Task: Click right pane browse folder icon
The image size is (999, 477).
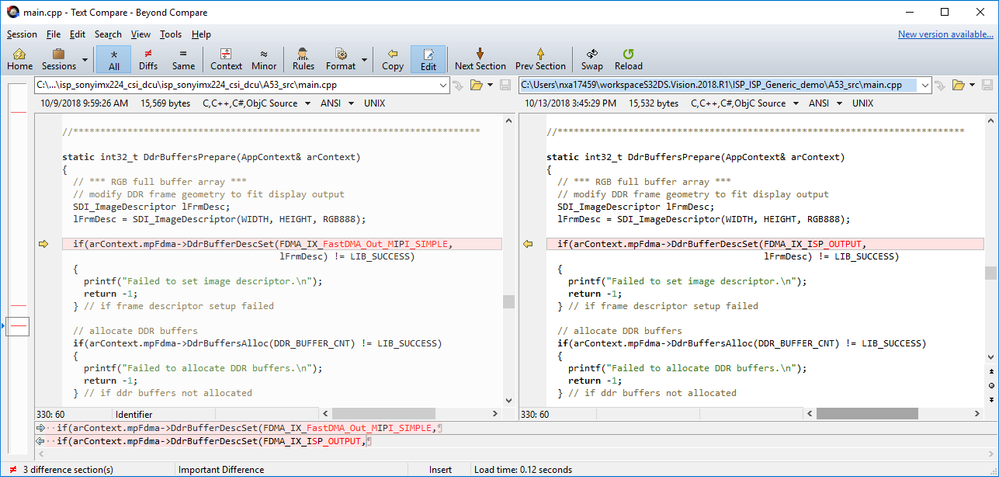Action: point(958,85)
